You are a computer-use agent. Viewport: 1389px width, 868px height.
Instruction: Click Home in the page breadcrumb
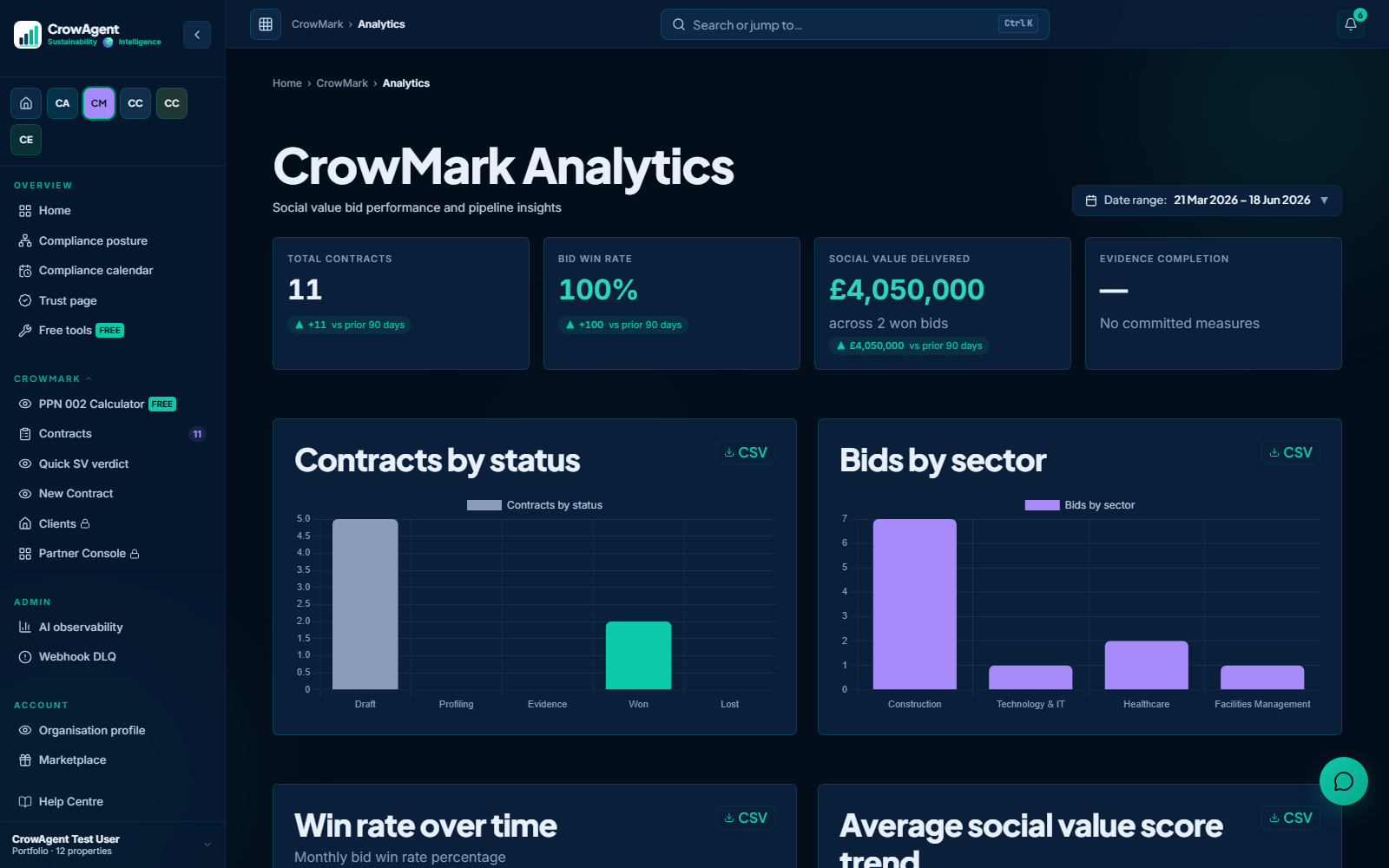coord(287,83)
